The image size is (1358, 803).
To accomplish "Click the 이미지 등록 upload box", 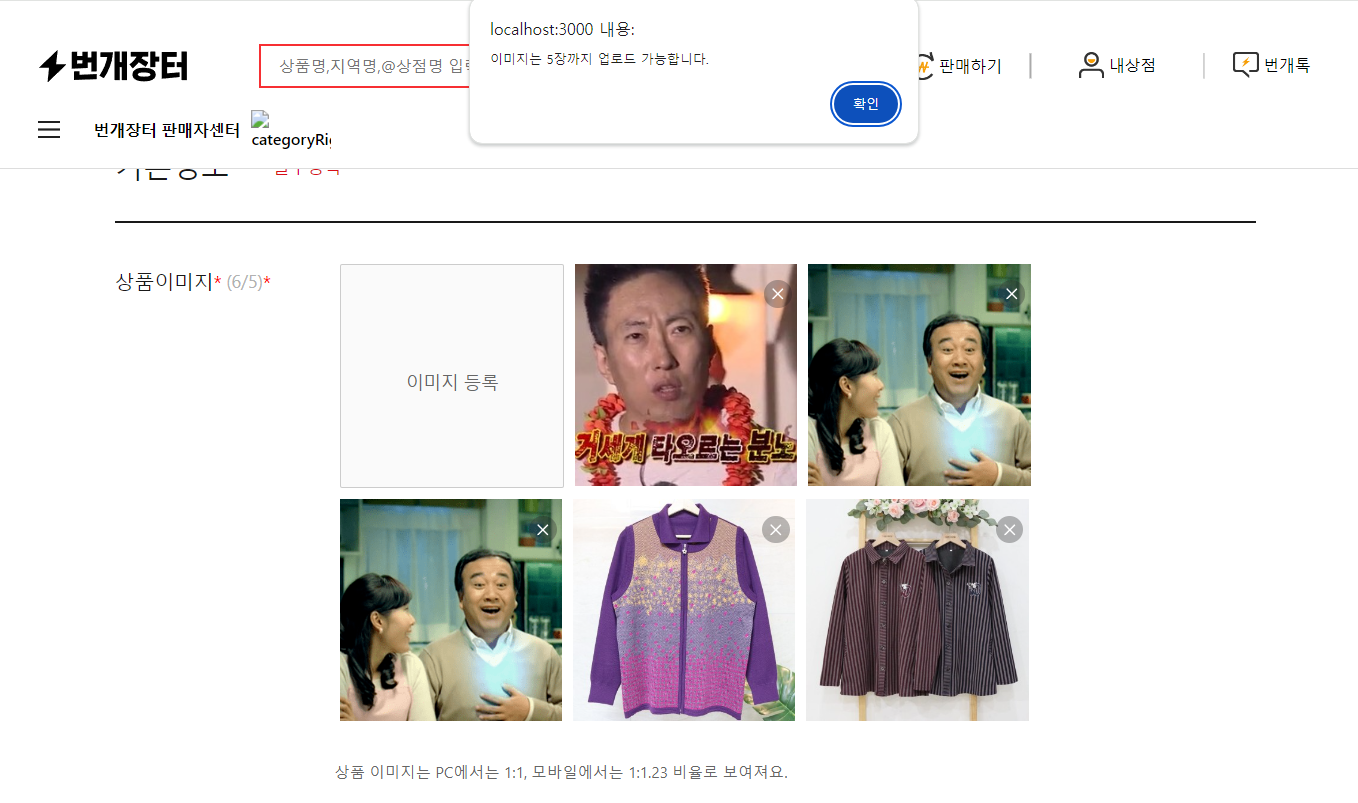I will (452, 376).
